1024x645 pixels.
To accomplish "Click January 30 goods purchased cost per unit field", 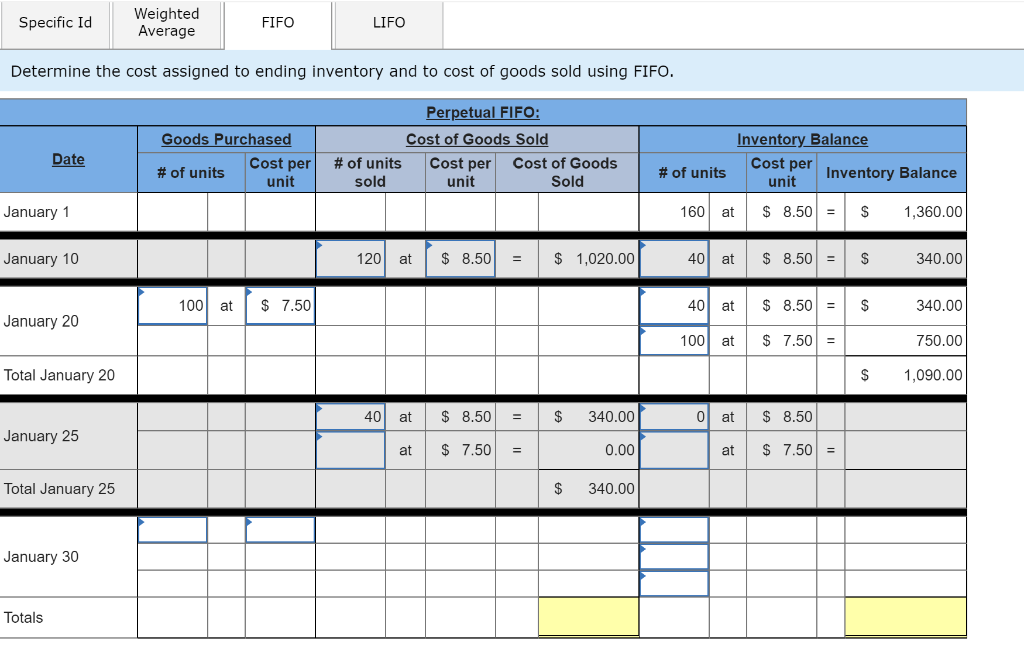I will pos(280,530).
